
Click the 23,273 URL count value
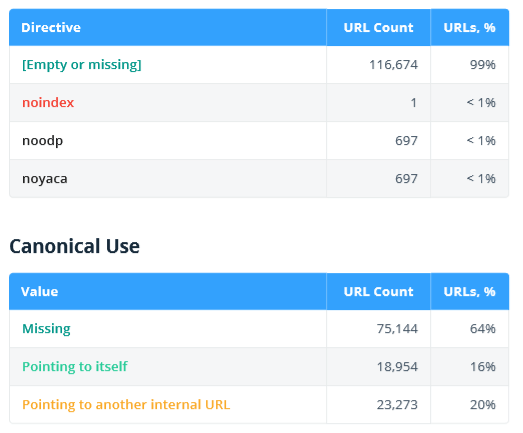[x=397, y=405]
